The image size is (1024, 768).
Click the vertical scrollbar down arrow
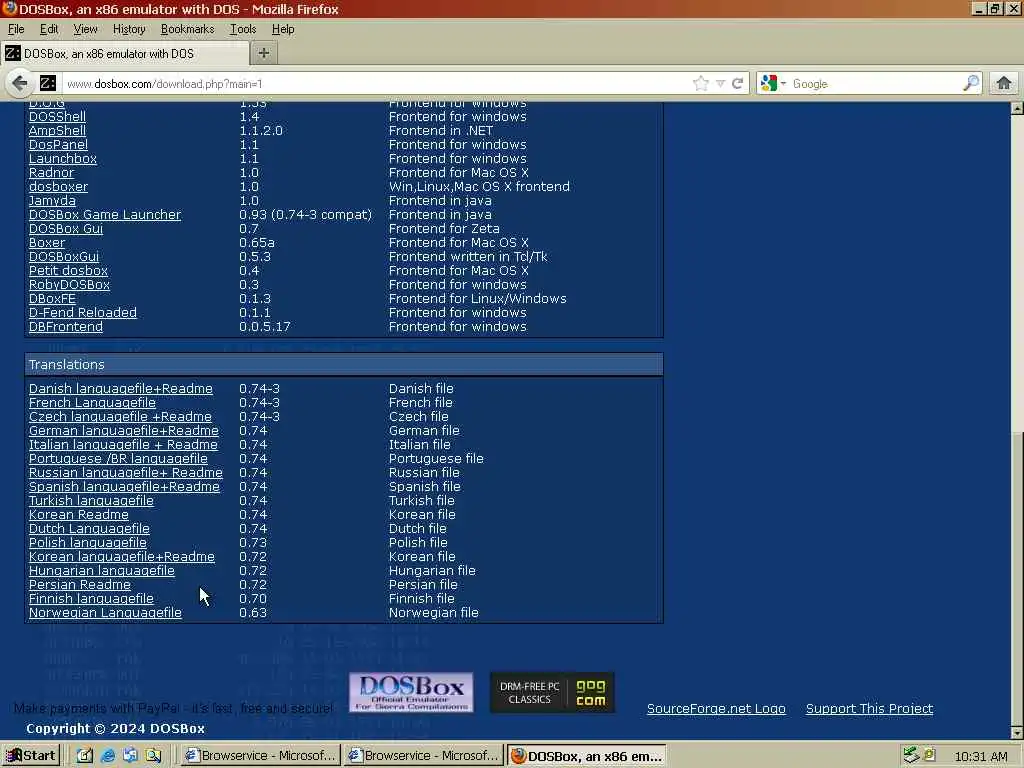pyautogui.click(x=1017, y=733)
